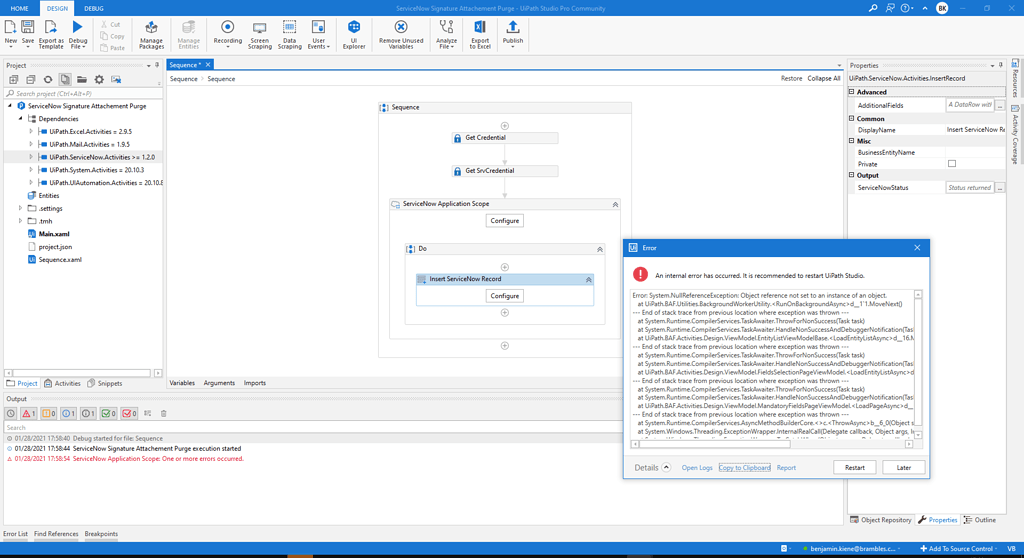Toggle trace messages filter in Output
This screenshot has height=558, width=1024.
point(88,414)
